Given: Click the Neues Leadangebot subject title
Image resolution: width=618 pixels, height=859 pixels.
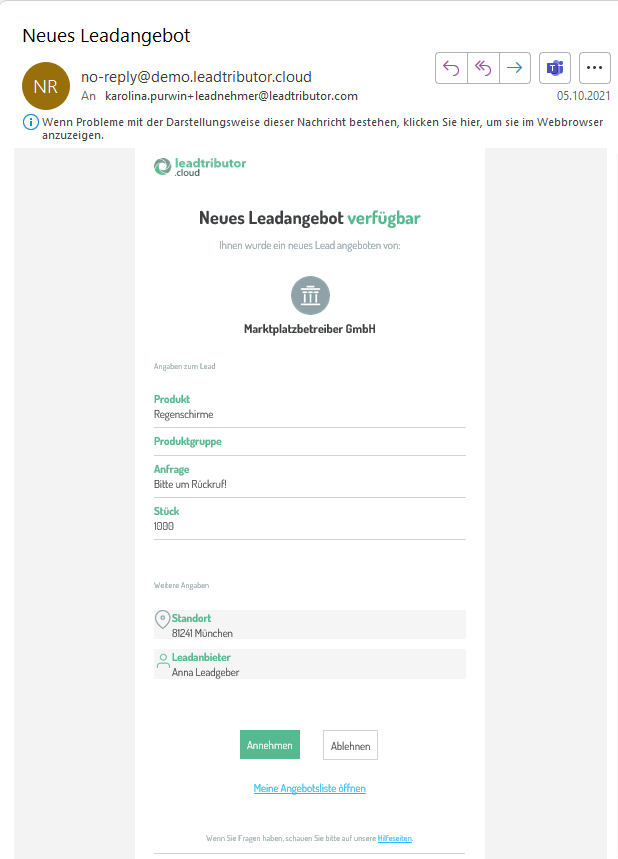Looking at the screenshot, I should [x=106, y=36].
